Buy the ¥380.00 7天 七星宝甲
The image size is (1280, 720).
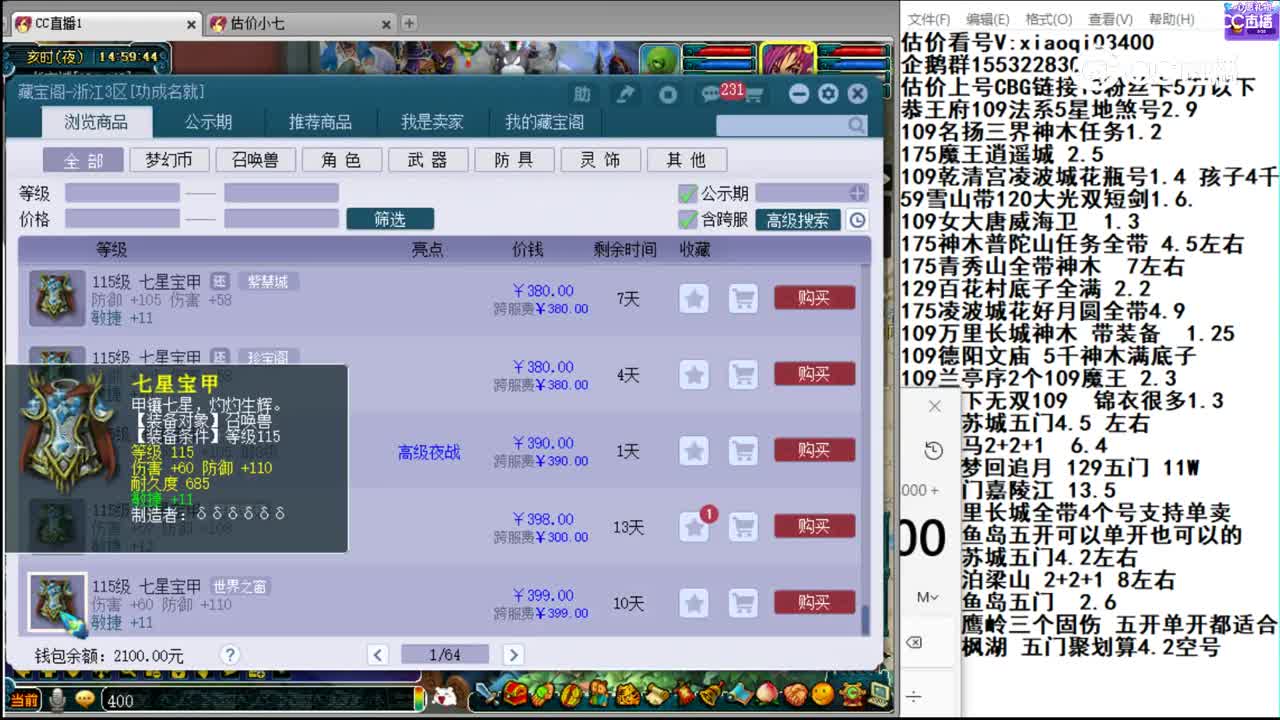pos(814,297)
